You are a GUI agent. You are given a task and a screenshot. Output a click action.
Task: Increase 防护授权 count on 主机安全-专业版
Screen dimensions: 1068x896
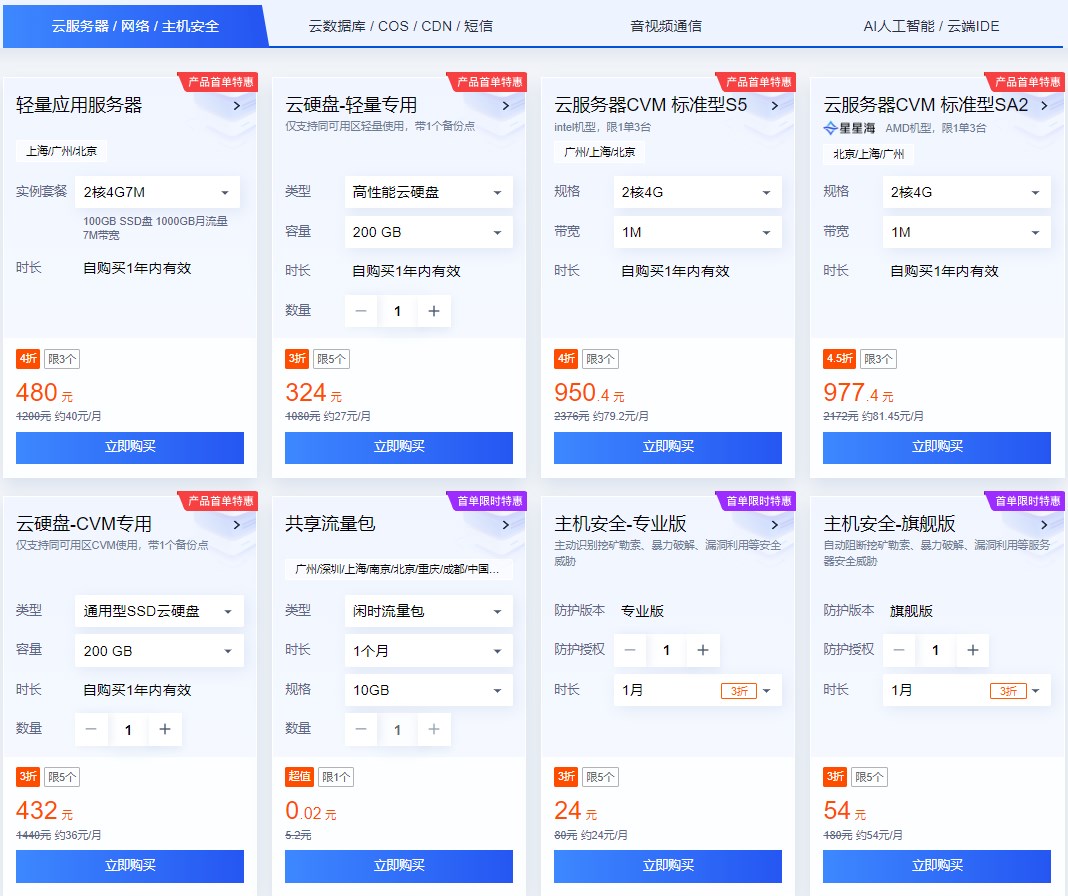[x=703, y=650]
